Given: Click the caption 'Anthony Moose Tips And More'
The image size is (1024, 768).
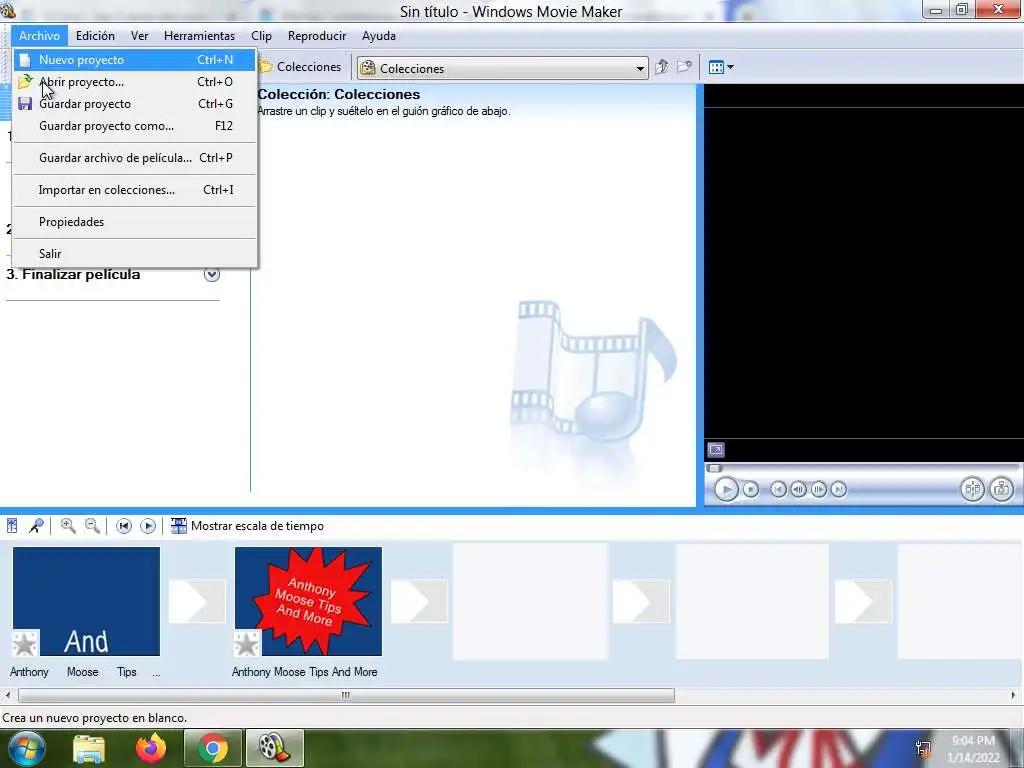Looking at the screenshot, I should coord(304,672).
